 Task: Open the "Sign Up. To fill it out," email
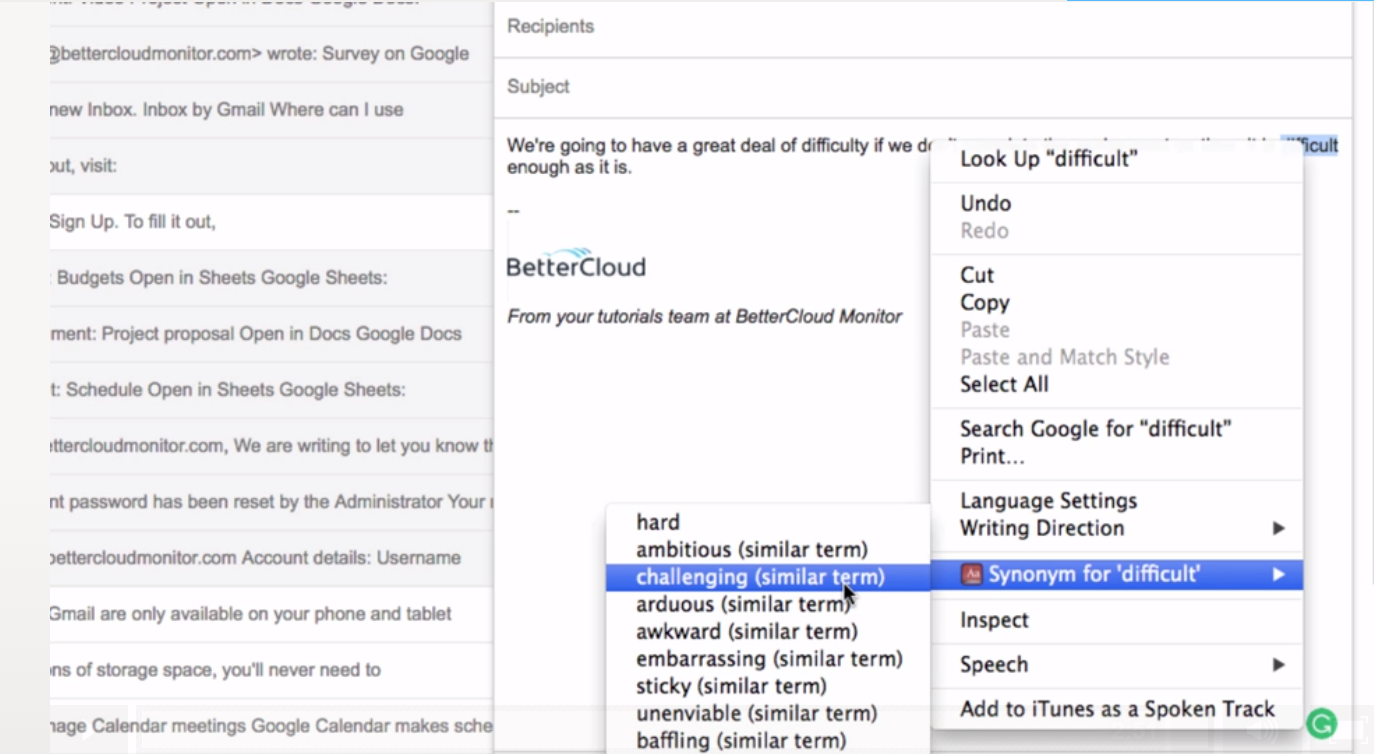(270, 222)
